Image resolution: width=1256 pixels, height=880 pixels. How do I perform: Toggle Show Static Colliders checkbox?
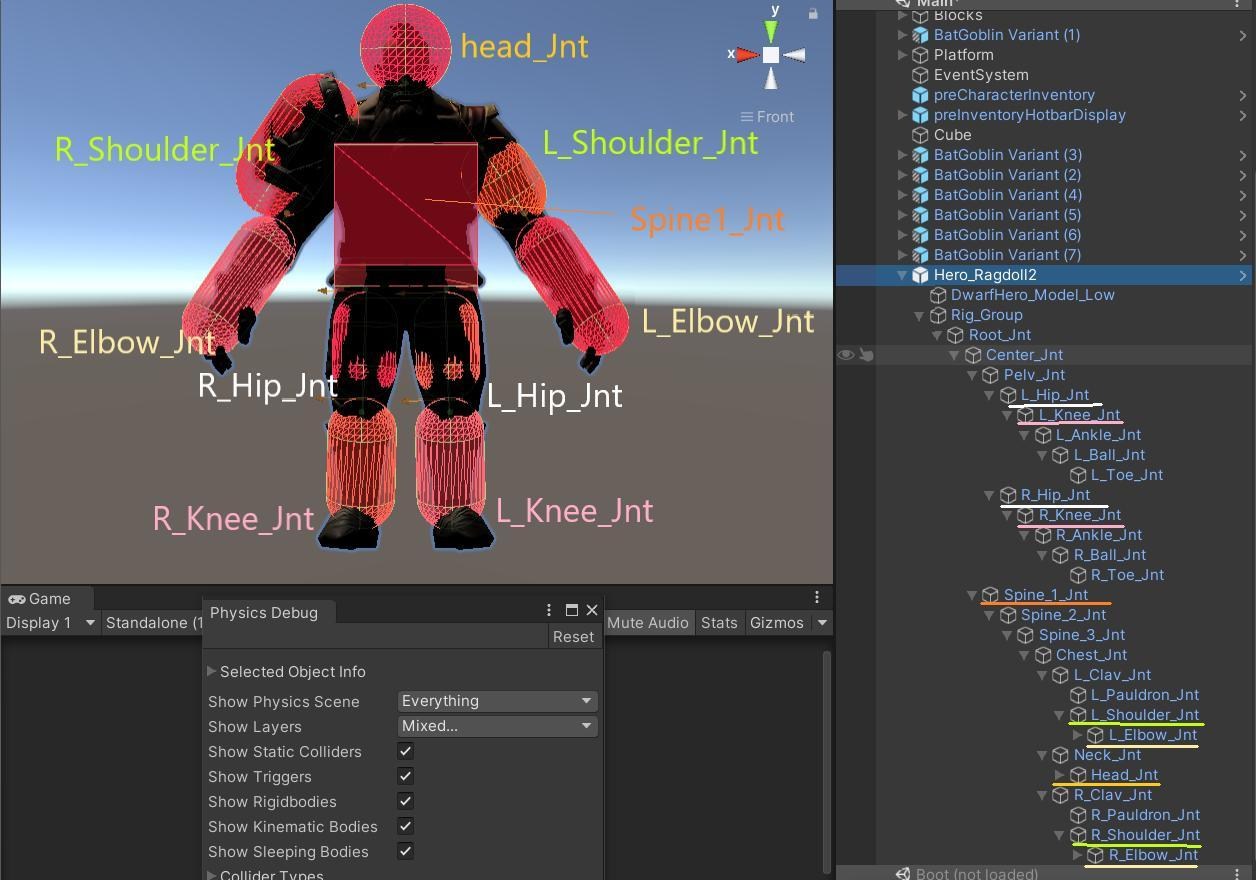(405, 751)
